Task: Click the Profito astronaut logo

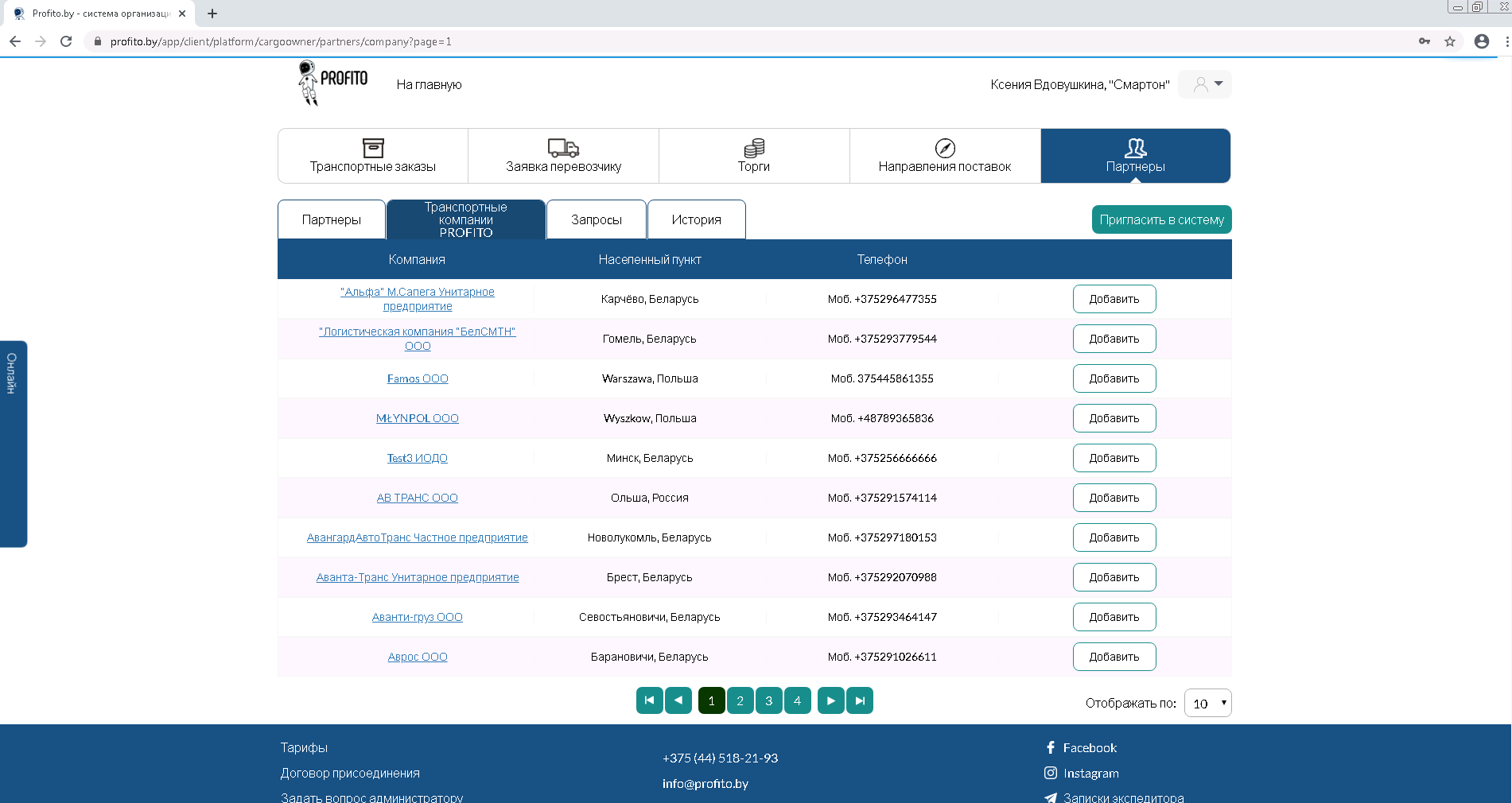Action: 332,83
